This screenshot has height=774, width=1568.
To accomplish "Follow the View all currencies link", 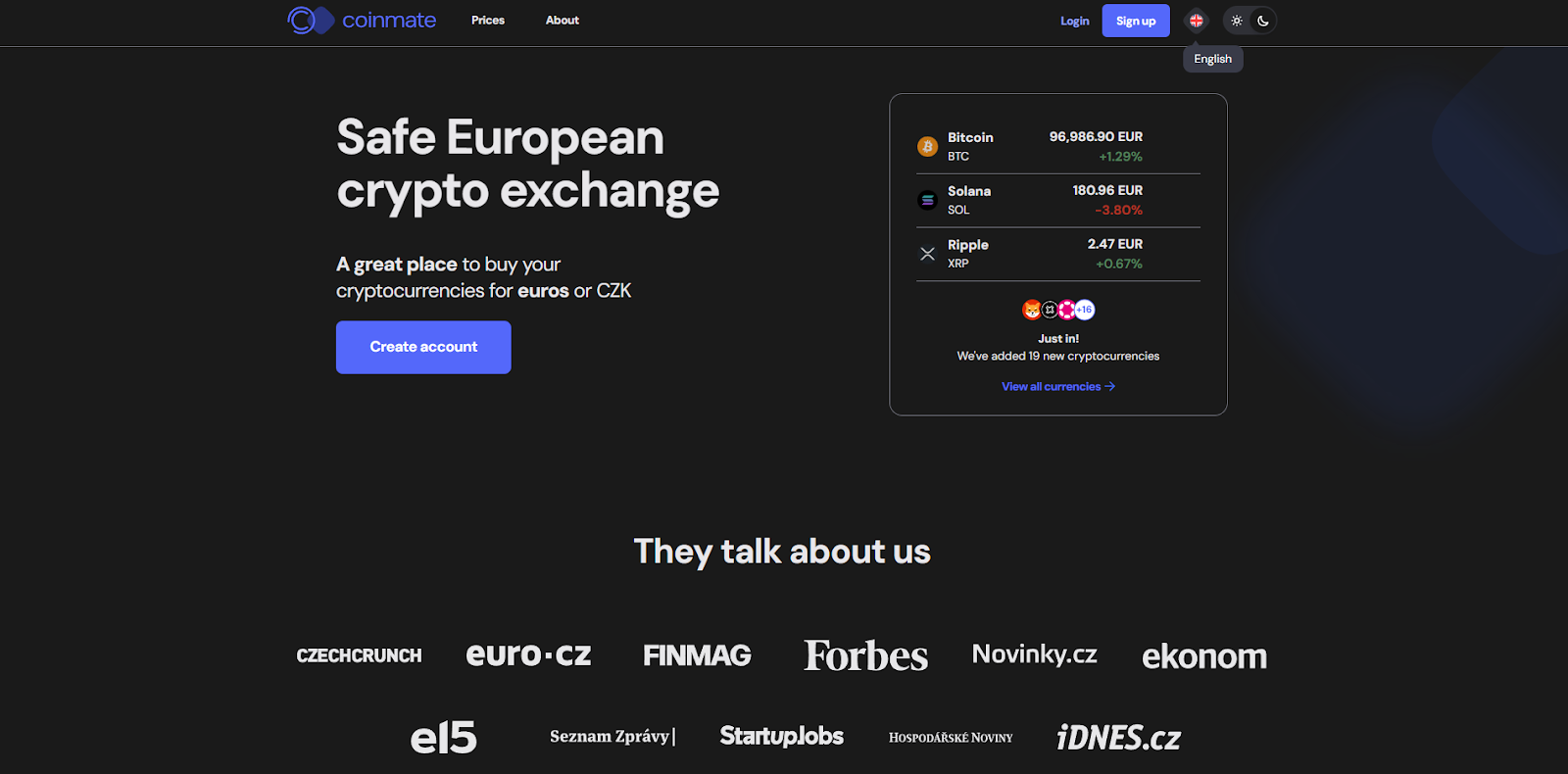I will [x=1057, y=387].
